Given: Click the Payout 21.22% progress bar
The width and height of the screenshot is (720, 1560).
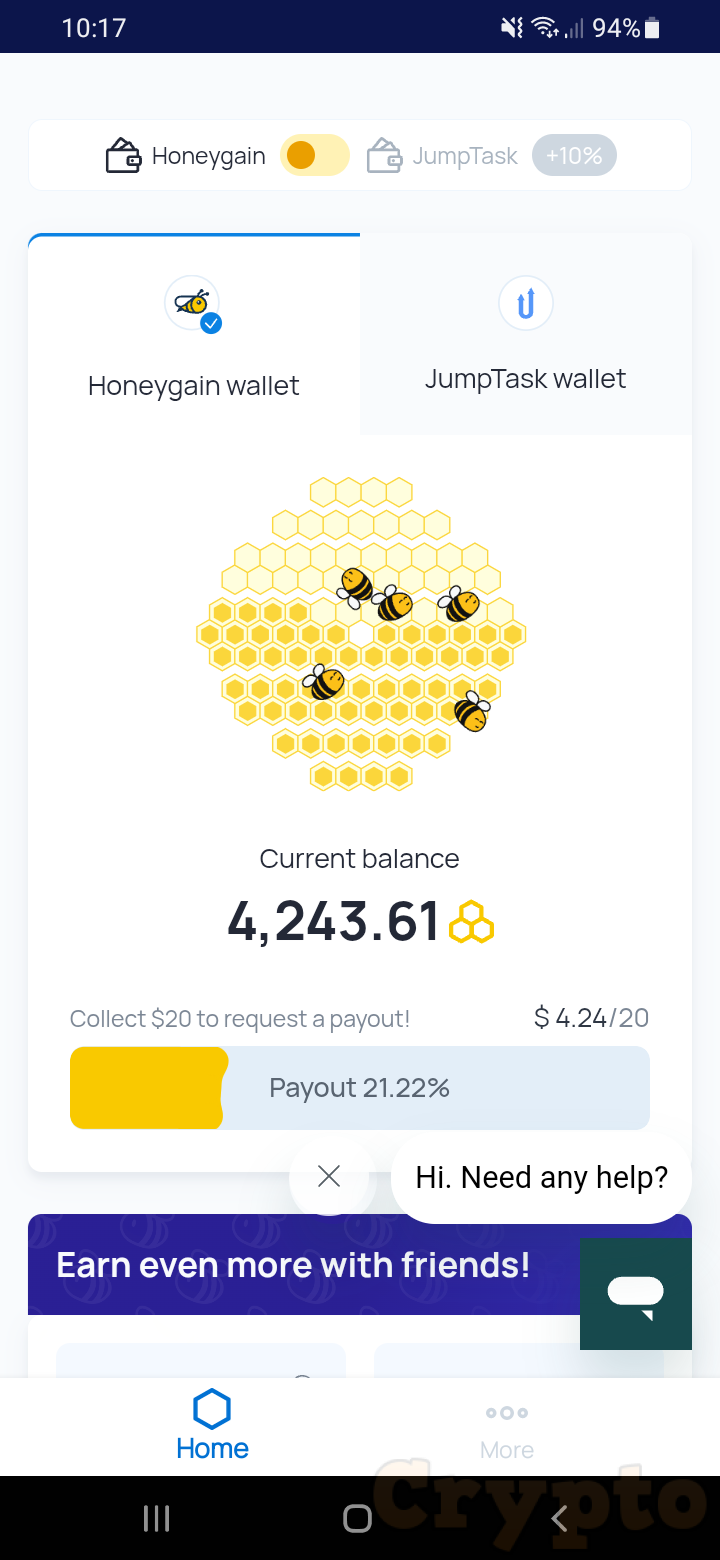Looking at the screenshot, I should [360, 1088].
